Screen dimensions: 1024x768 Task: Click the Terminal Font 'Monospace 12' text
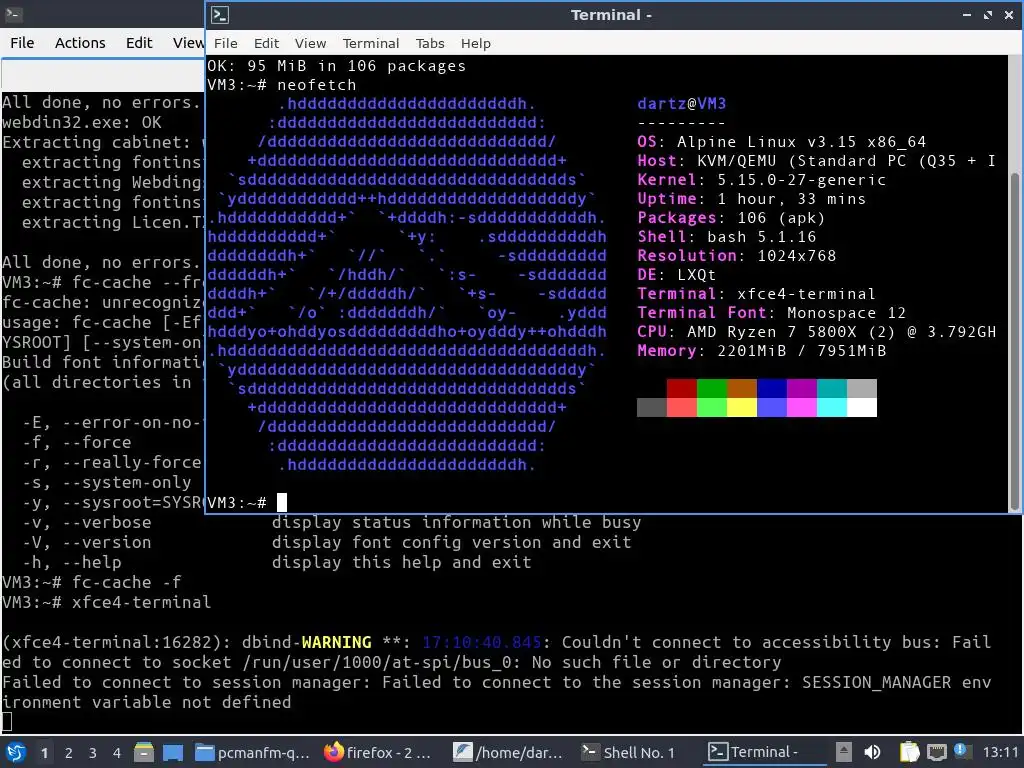tap(846, 313)
